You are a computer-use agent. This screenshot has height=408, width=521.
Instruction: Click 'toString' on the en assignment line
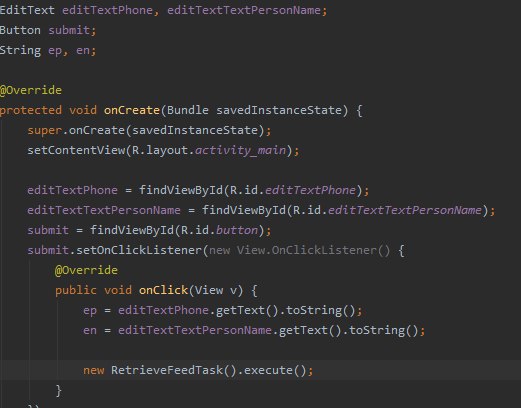[377, 330]
